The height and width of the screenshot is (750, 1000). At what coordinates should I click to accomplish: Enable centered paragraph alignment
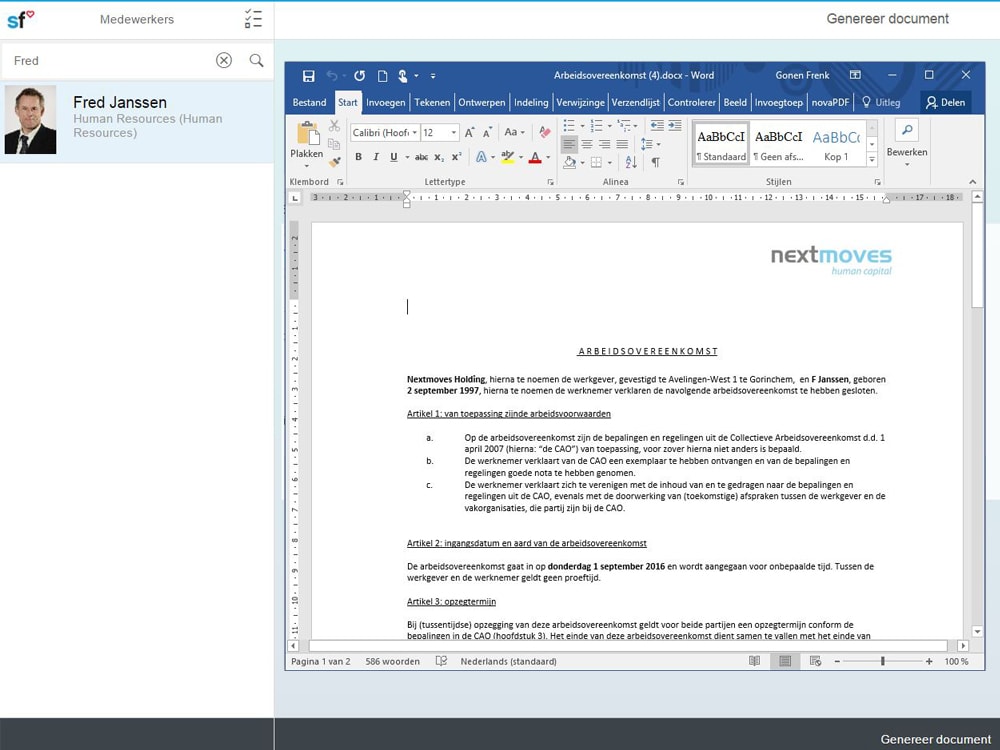[x=587, y=142]
